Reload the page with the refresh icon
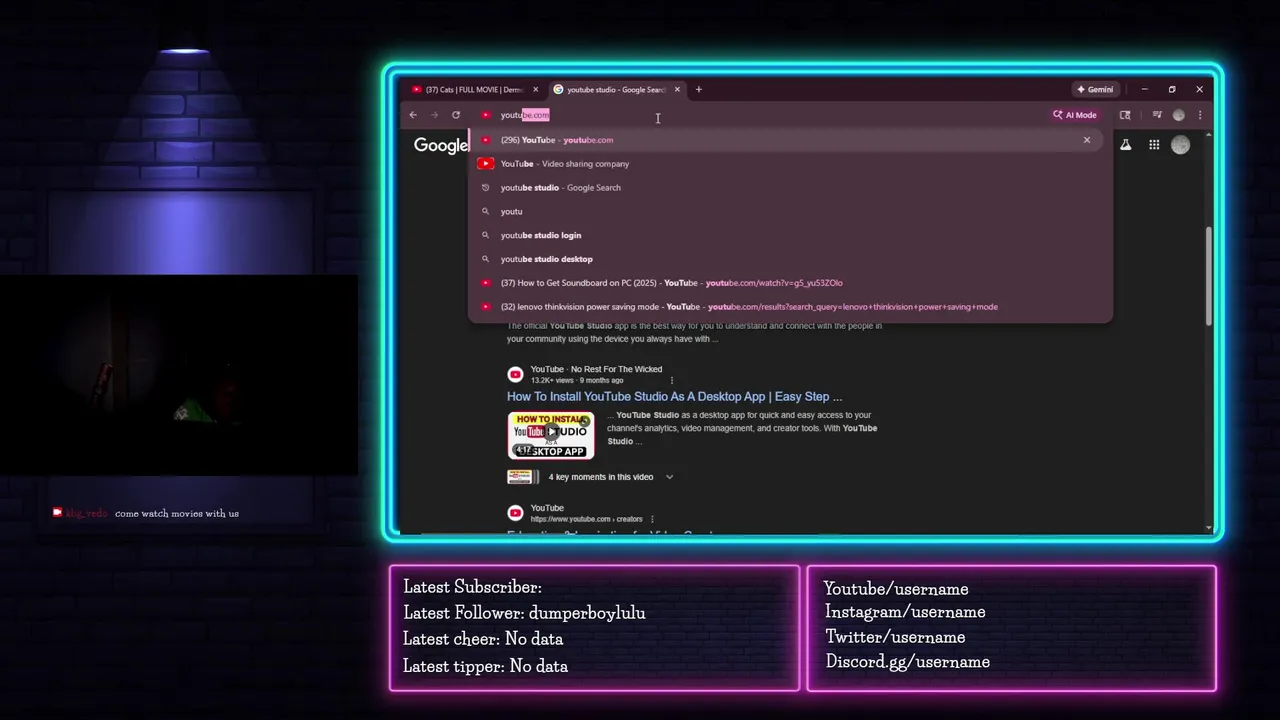Image resolution: width=1280 pixels, height=720 pixels. (x=456, y=115)
